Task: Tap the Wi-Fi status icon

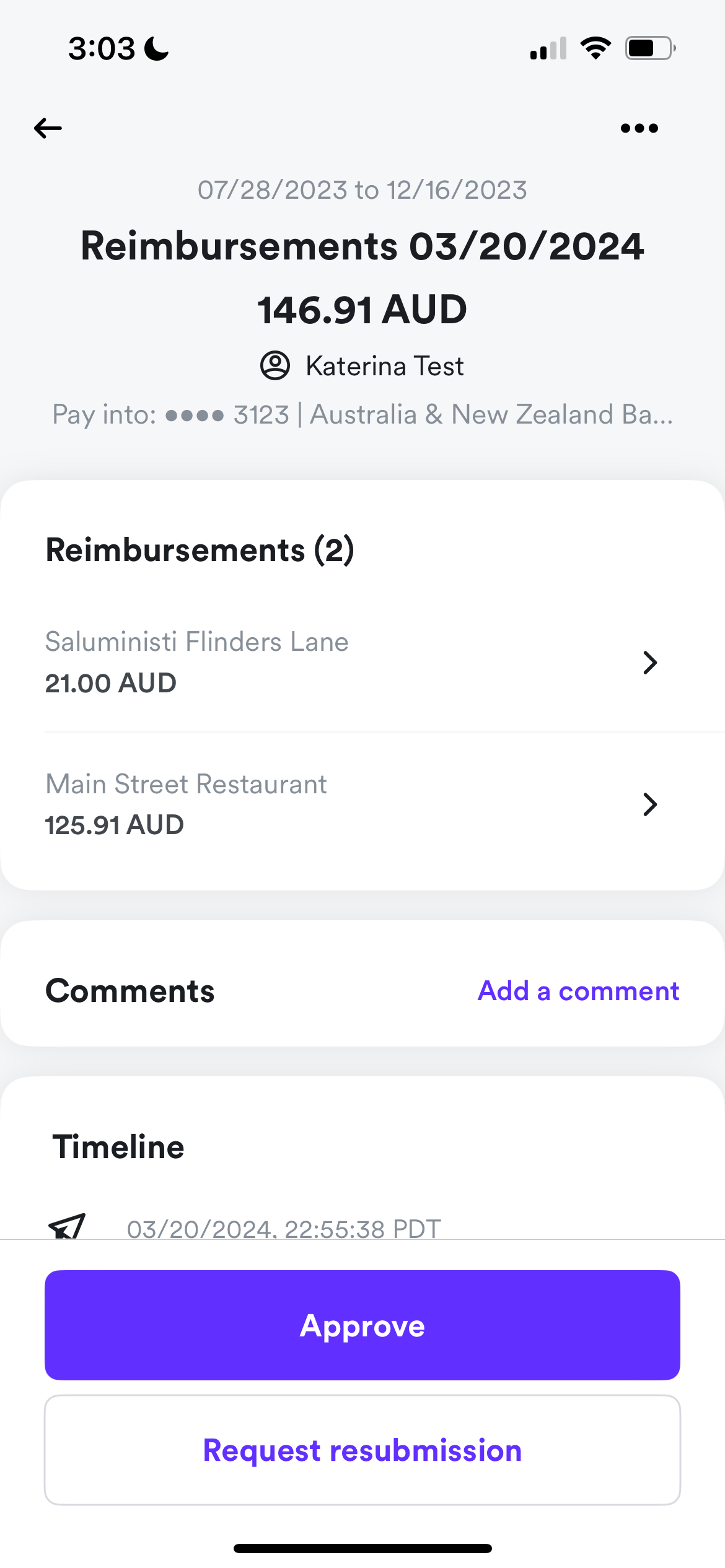Action: tap(595, 48)
